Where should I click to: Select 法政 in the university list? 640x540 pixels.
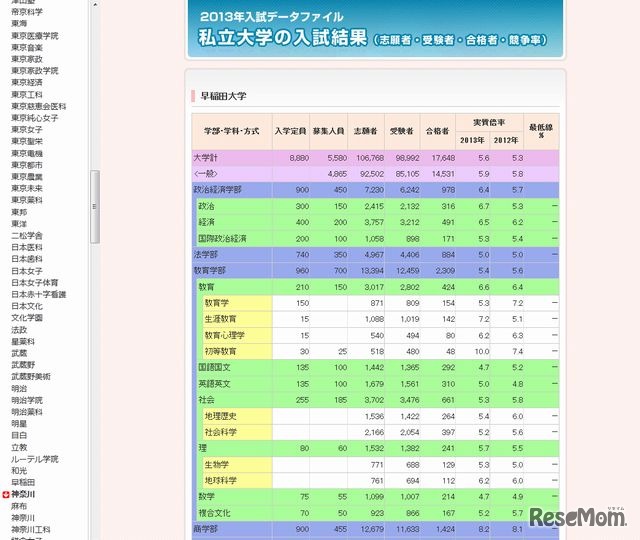(x=19, y=330)
